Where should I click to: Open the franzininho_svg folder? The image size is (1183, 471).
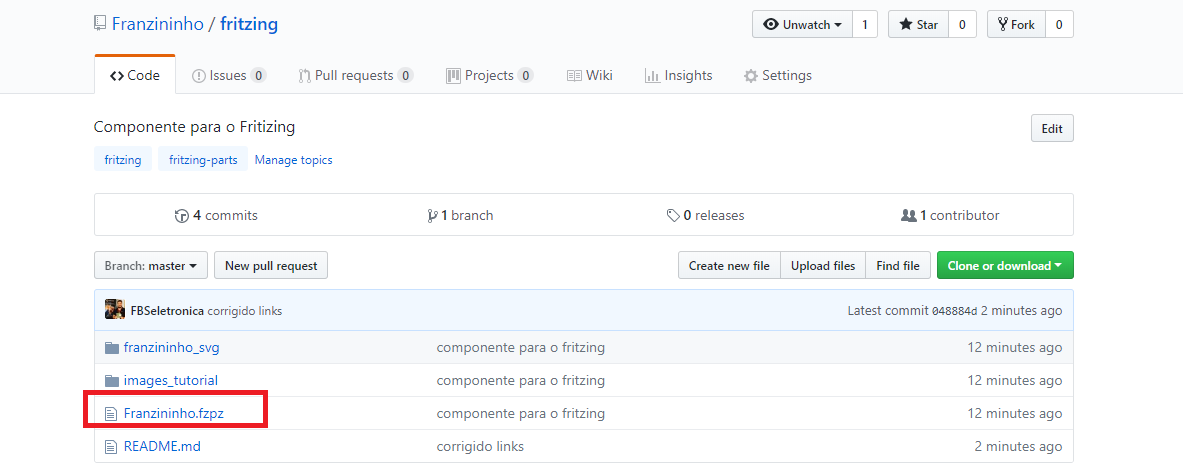pyautogui.click(x=171, y=347)
